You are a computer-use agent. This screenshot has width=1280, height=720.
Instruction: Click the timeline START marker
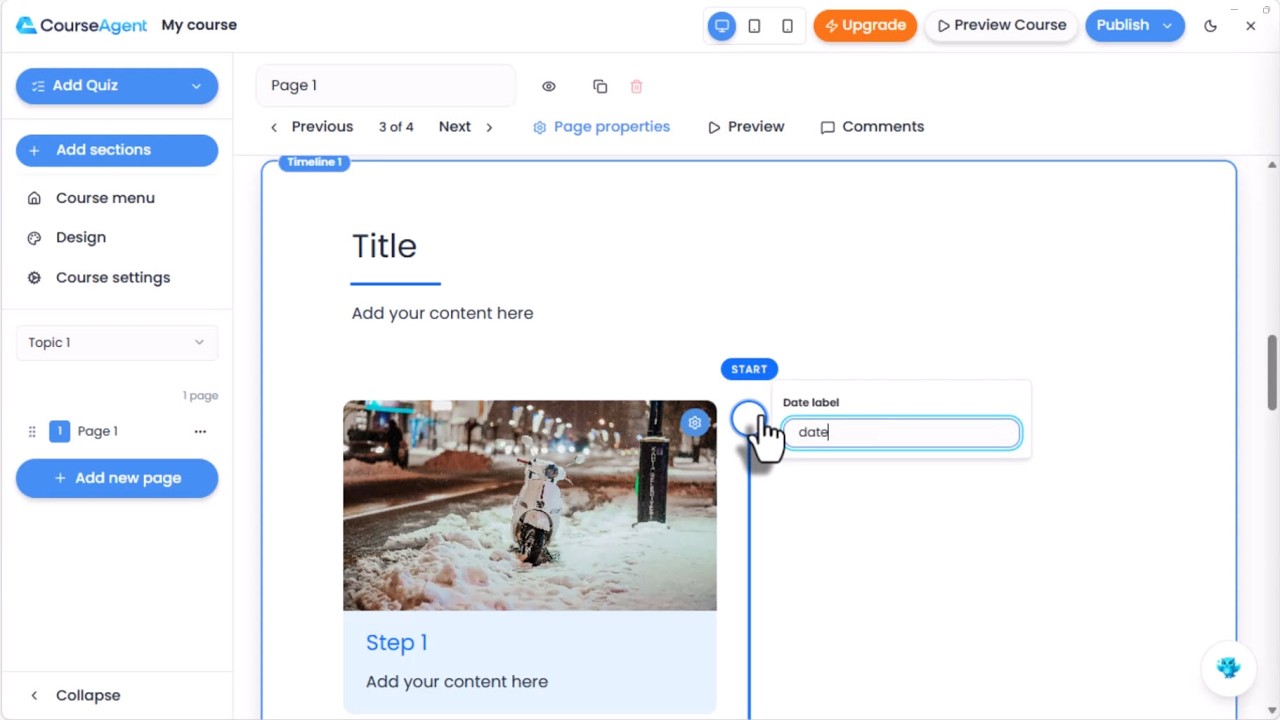point(749,370)
